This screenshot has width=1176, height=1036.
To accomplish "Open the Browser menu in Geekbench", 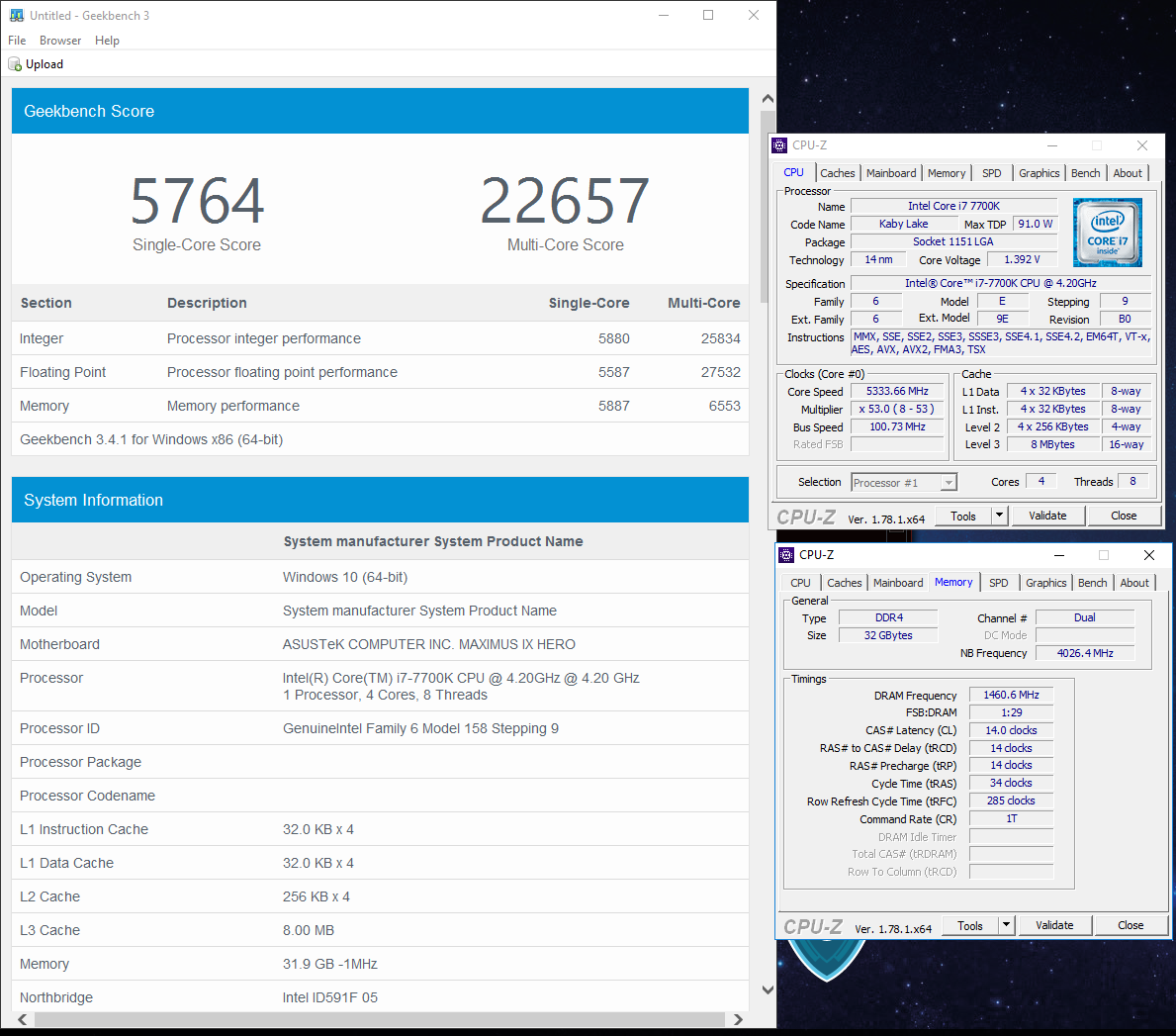I will [x=60, y=41].
